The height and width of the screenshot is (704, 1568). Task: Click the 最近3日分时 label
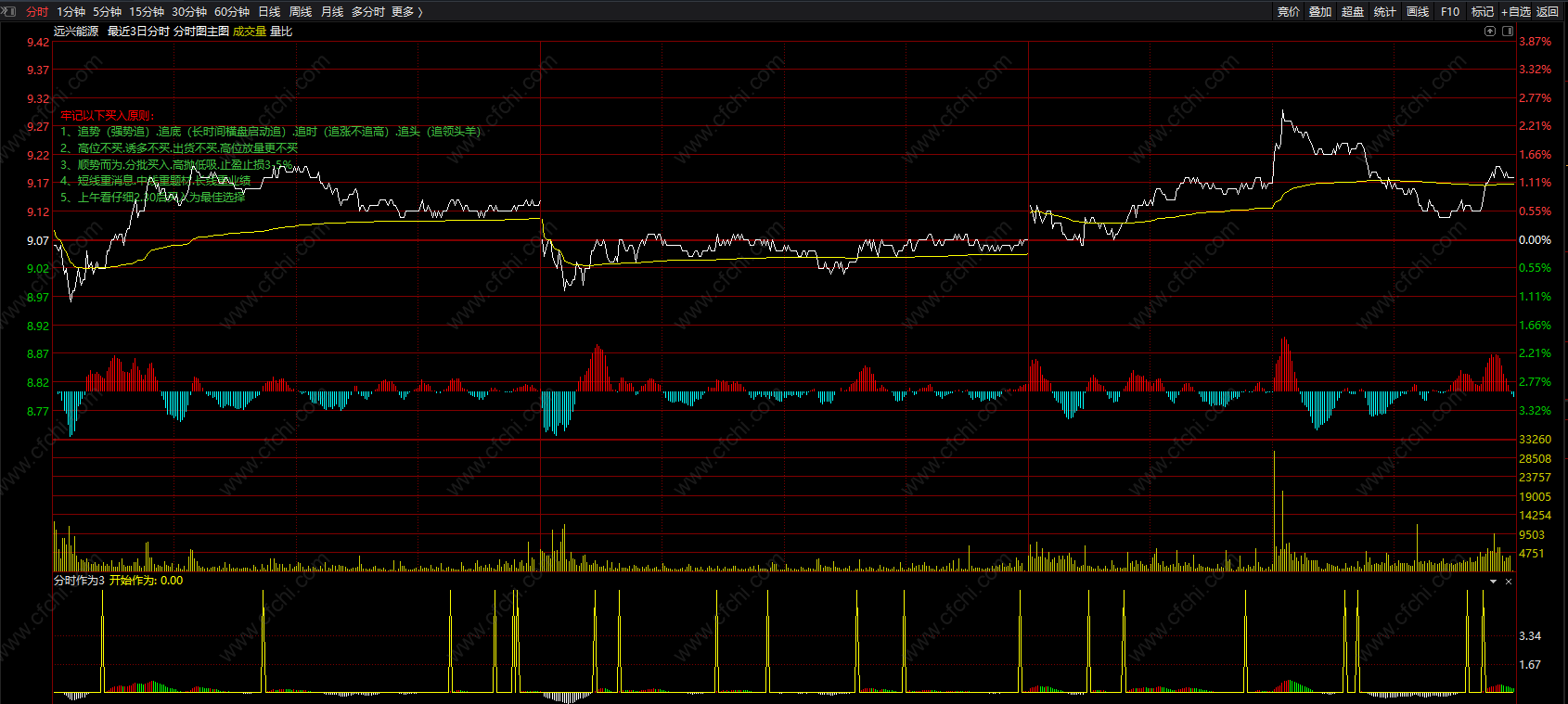coord(138,32)
